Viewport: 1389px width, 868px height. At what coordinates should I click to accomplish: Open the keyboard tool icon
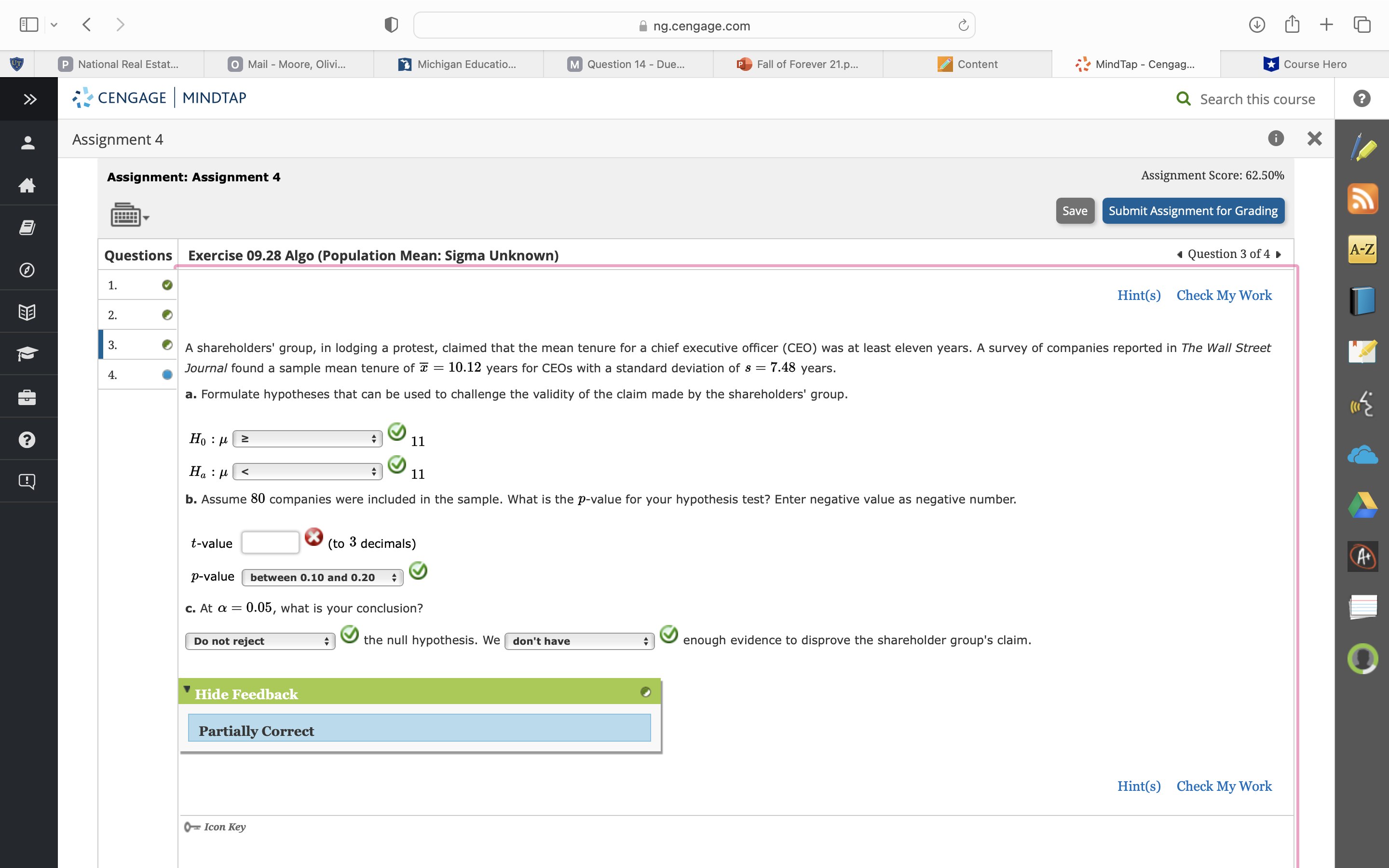(x=129, y=215)
